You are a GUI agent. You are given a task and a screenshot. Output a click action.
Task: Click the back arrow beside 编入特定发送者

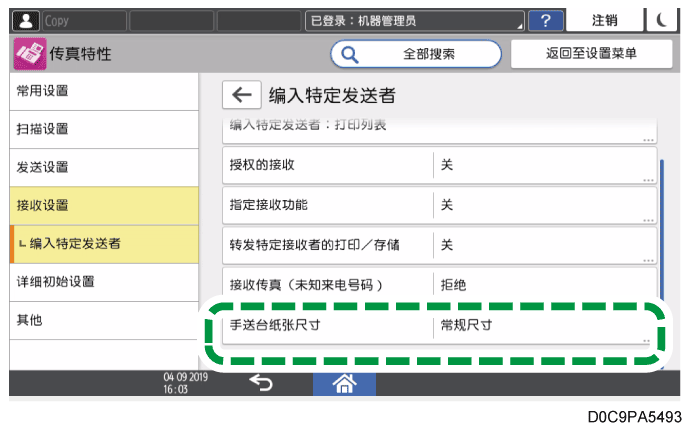241,95
